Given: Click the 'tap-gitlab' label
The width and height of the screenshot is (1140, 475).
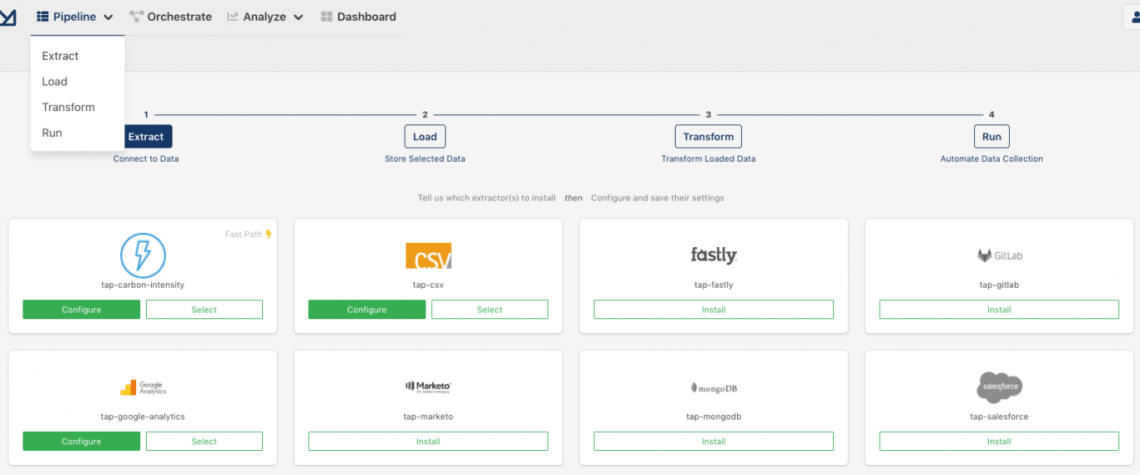Looking at the screenshot, I should 999,285.
